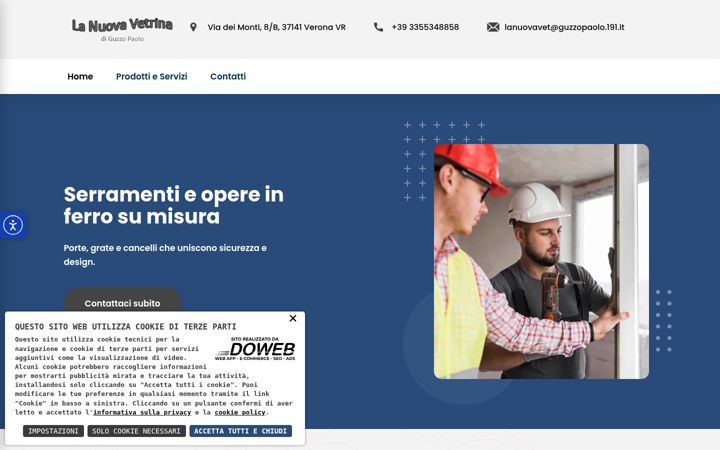Open the accessibility widget icon

click(13, 225)
